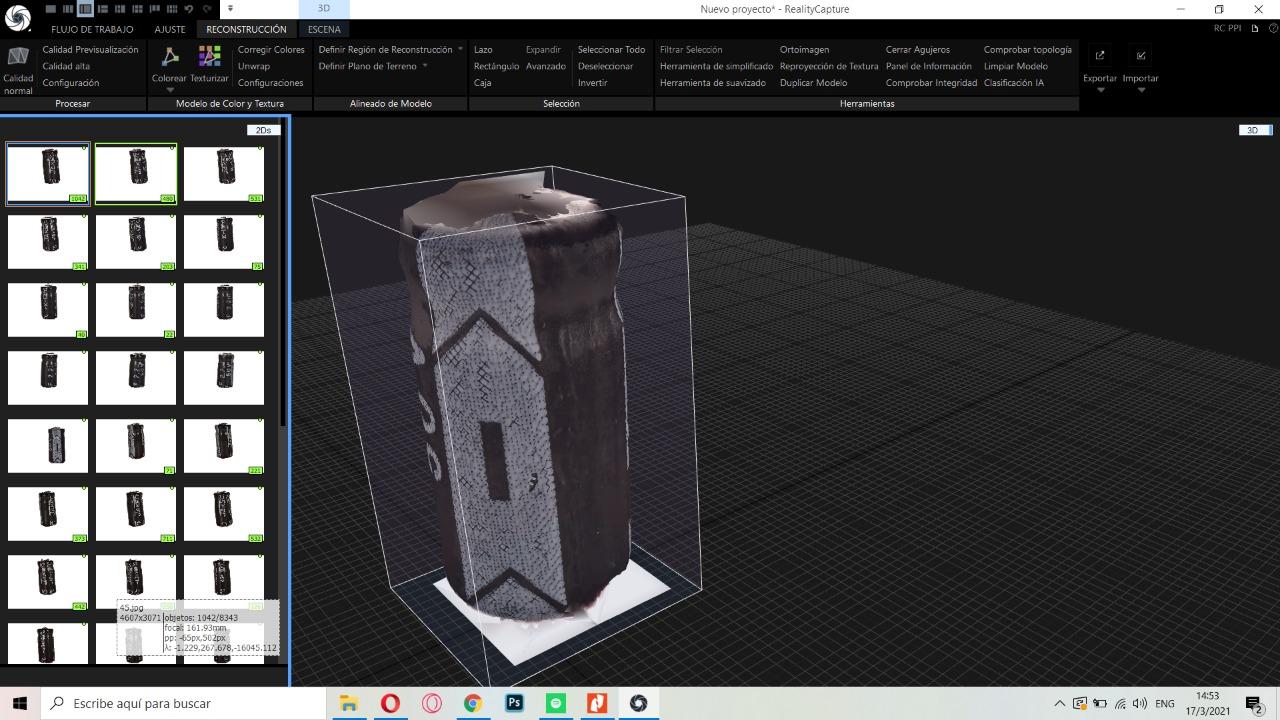Switch to the AJUSTE tab

pos(170,29)
